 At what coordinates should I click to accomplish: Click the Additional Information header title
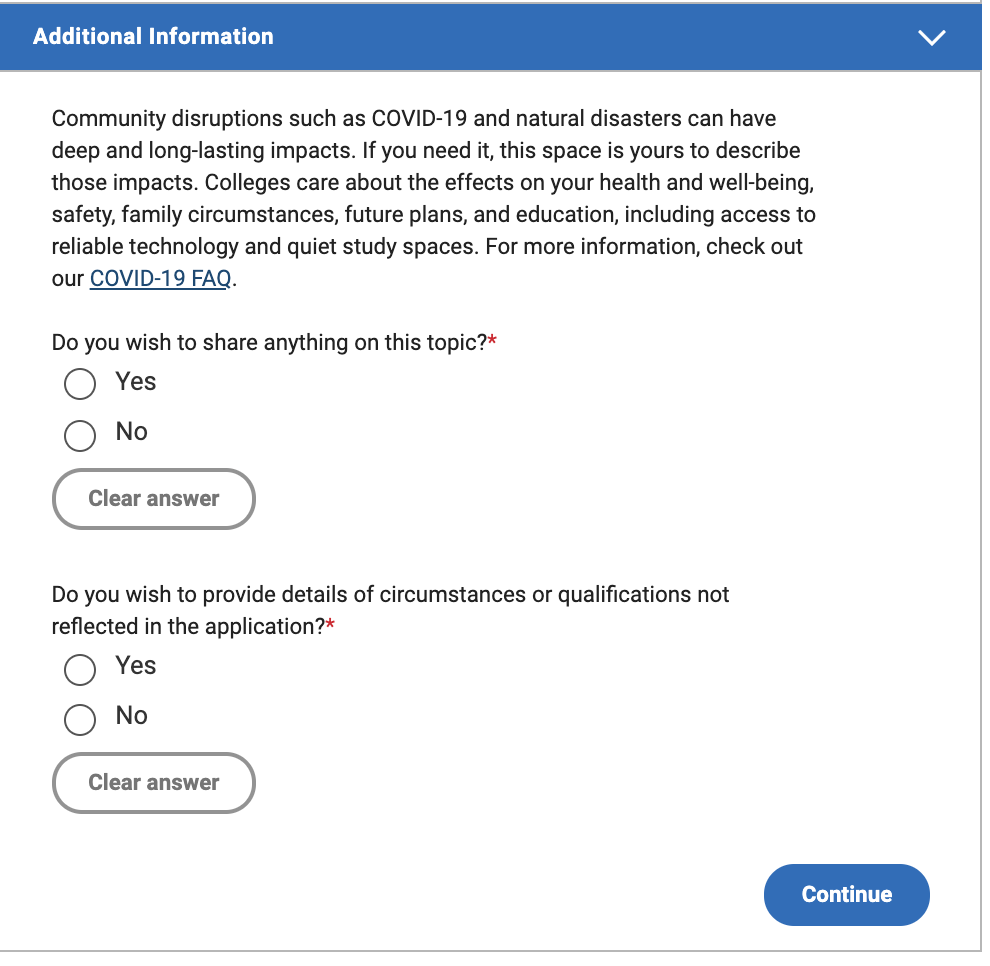[154, 37]
